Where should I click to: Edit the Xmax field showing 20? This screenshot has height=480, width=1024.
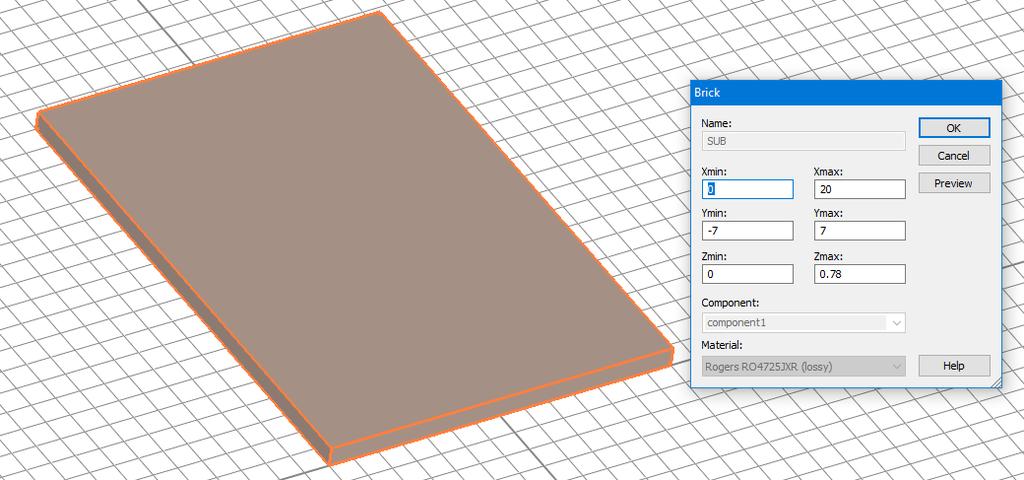click(859, 189)
